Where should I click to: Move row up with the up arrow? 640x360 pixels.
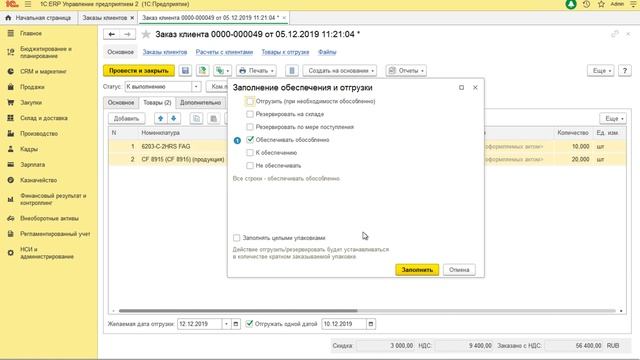point(160,118)
